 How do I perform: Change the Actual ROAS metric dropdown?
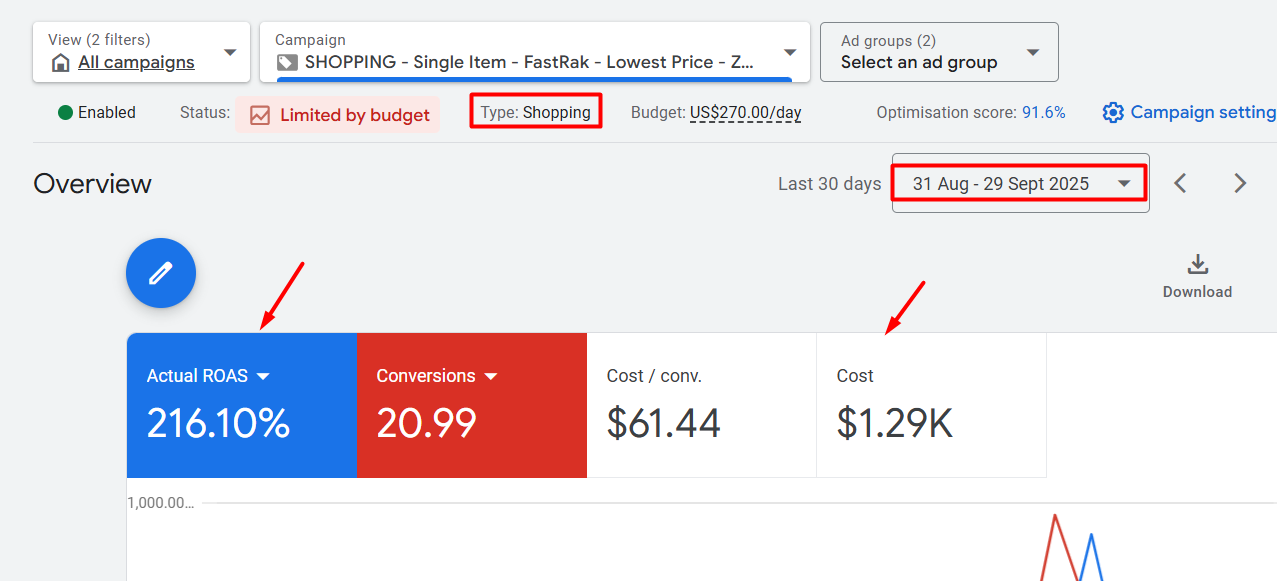click(x=263, y=376)
